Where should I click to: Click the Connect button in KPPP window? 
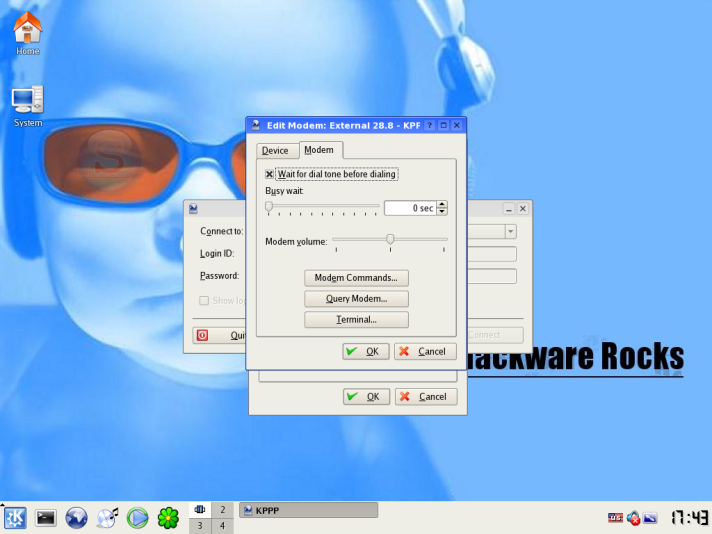point(495,335)
